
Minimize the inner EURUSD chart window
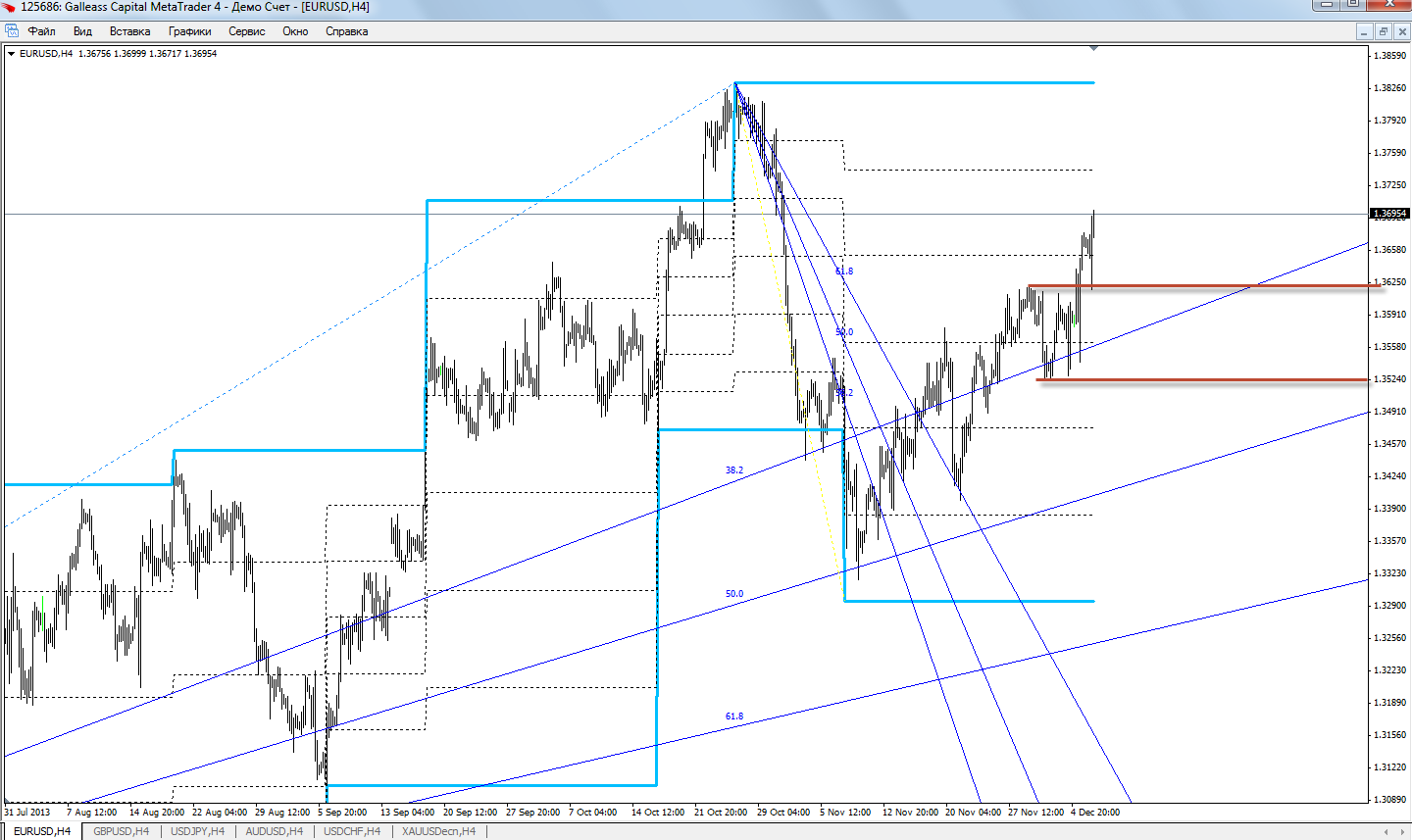[1364, 31]
